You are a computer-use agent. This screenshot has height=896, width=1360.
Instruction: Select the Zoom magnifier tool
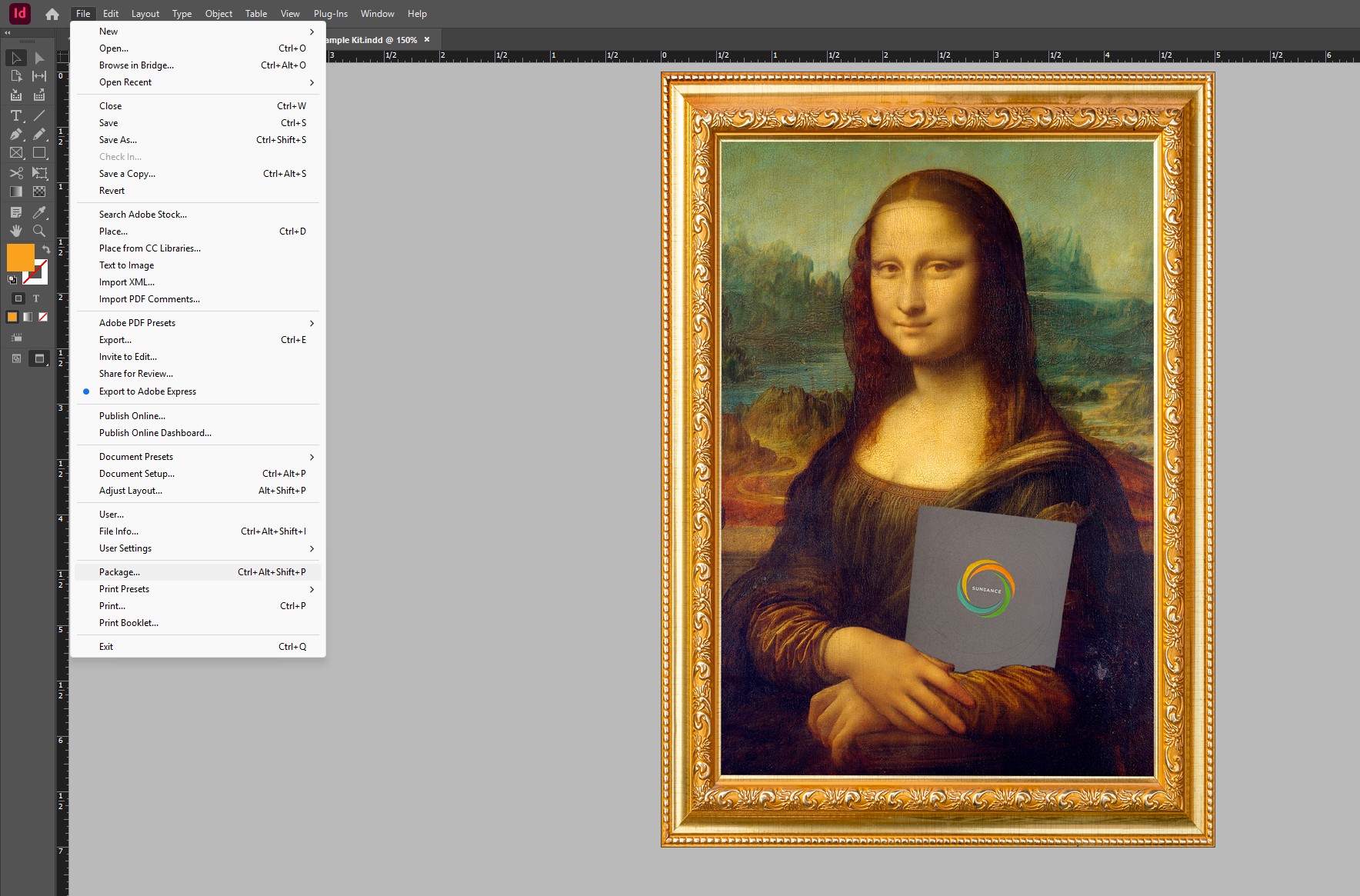coord(39,231)
